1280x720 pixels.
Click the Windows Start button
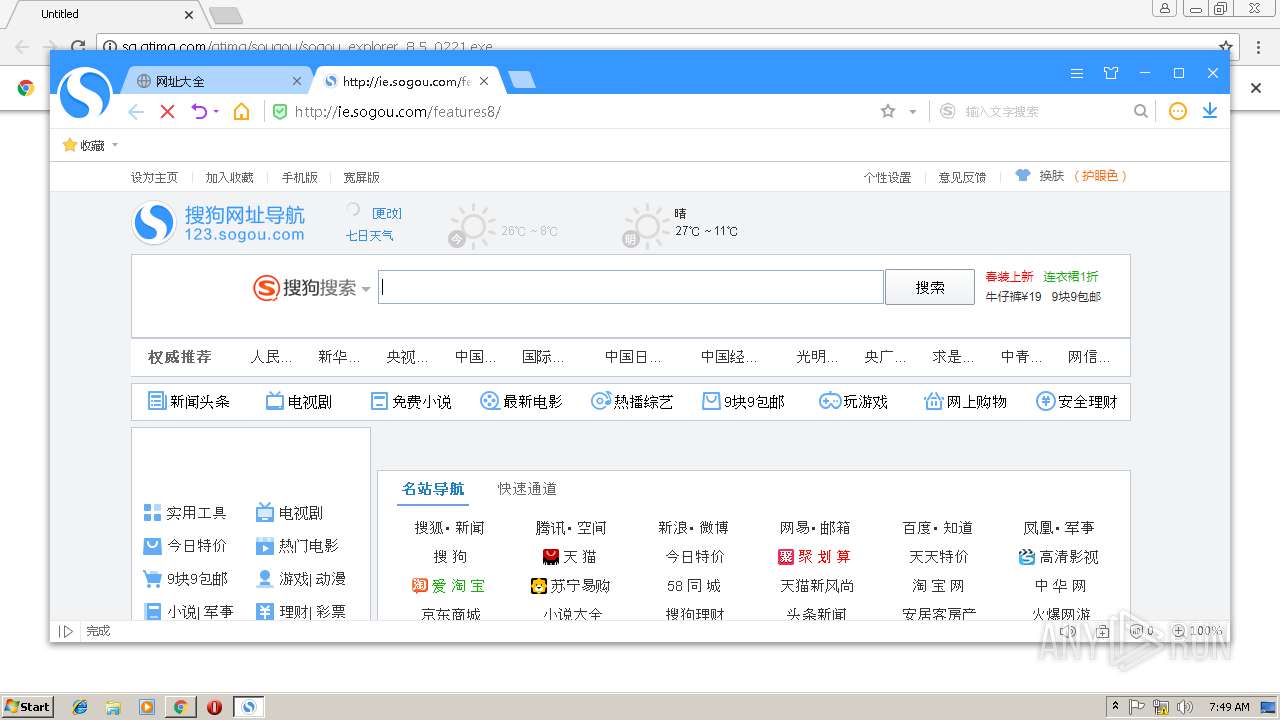(27, 706)
